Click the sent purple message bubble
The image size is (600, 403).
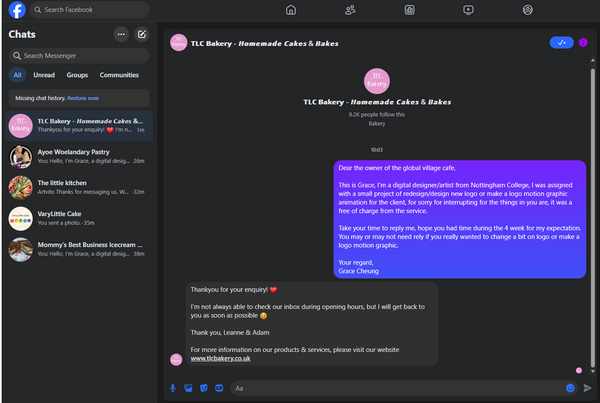click(460, 219)
